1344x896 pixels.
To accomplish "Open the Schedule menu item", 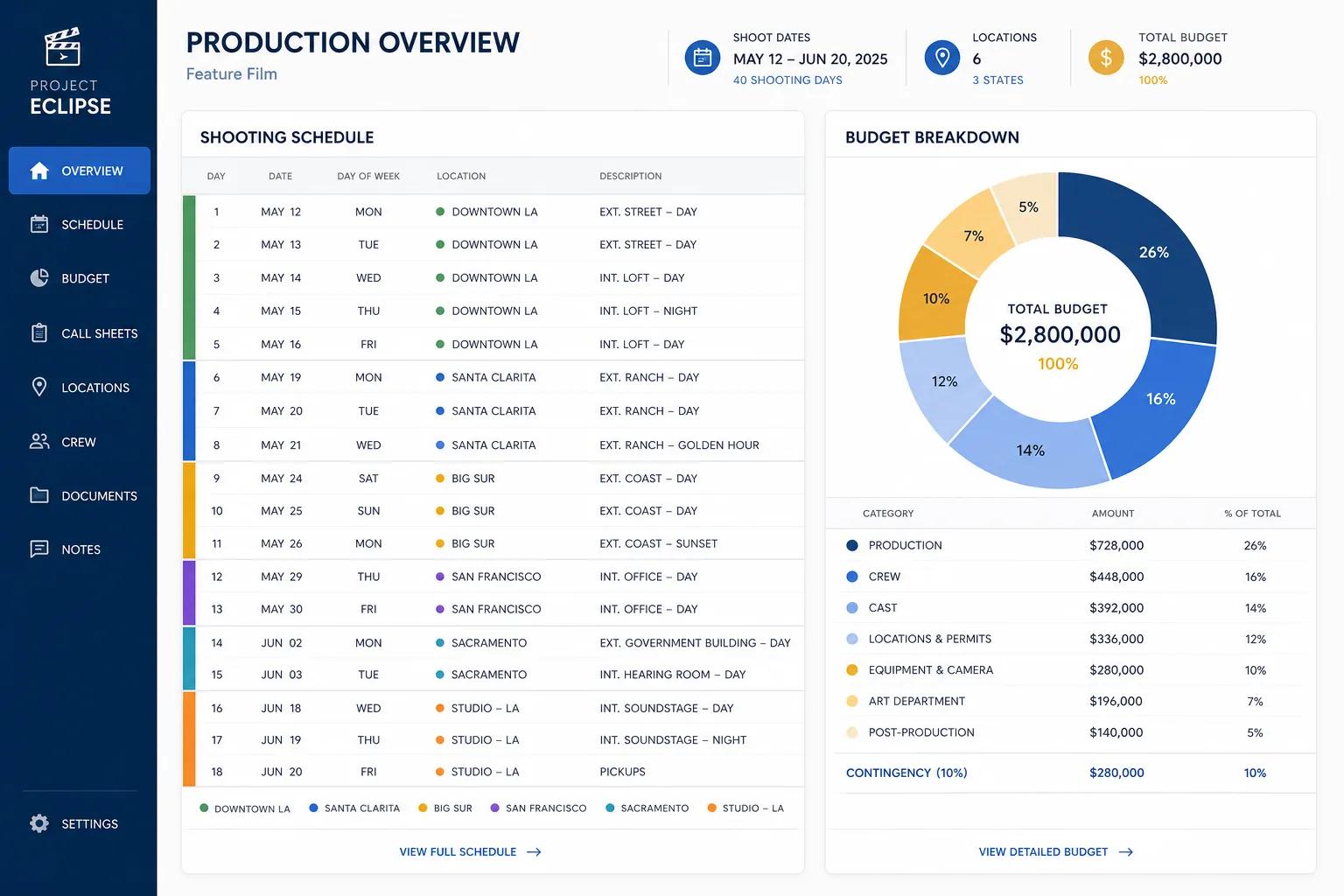I will coord(80,224).
